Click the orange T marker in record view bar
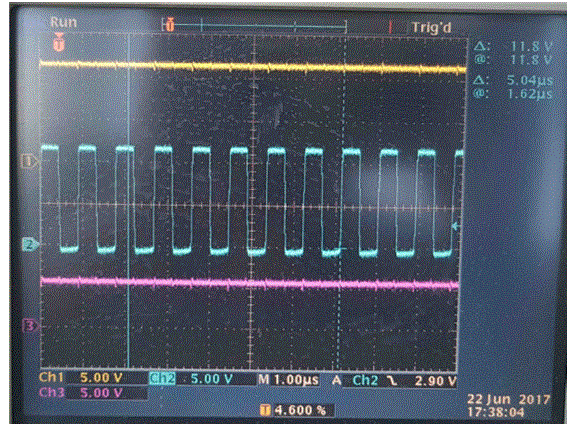Screen dimensions: 574x427 coord(169,25)
